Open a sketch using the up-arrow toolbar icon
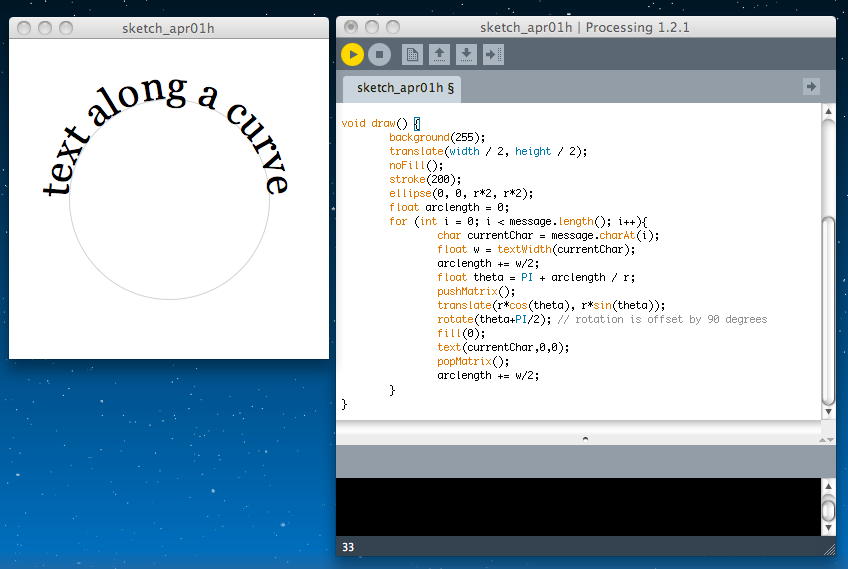 coord(439,55)
